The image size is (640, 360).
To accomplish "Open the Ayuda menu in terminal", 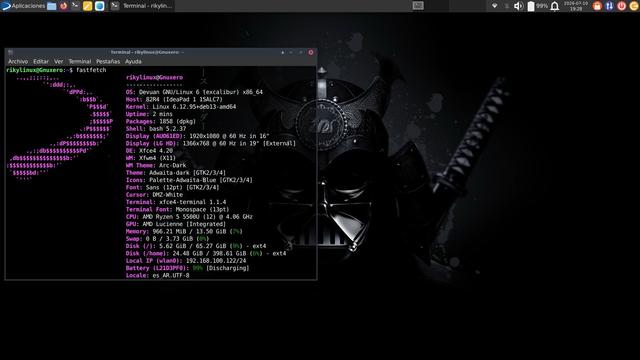I will click(x=133, y=62).
